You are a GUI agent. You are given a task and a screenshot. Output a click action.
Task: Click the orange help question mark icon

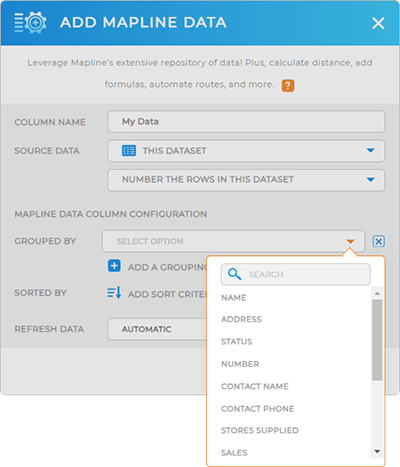[288, 85]
